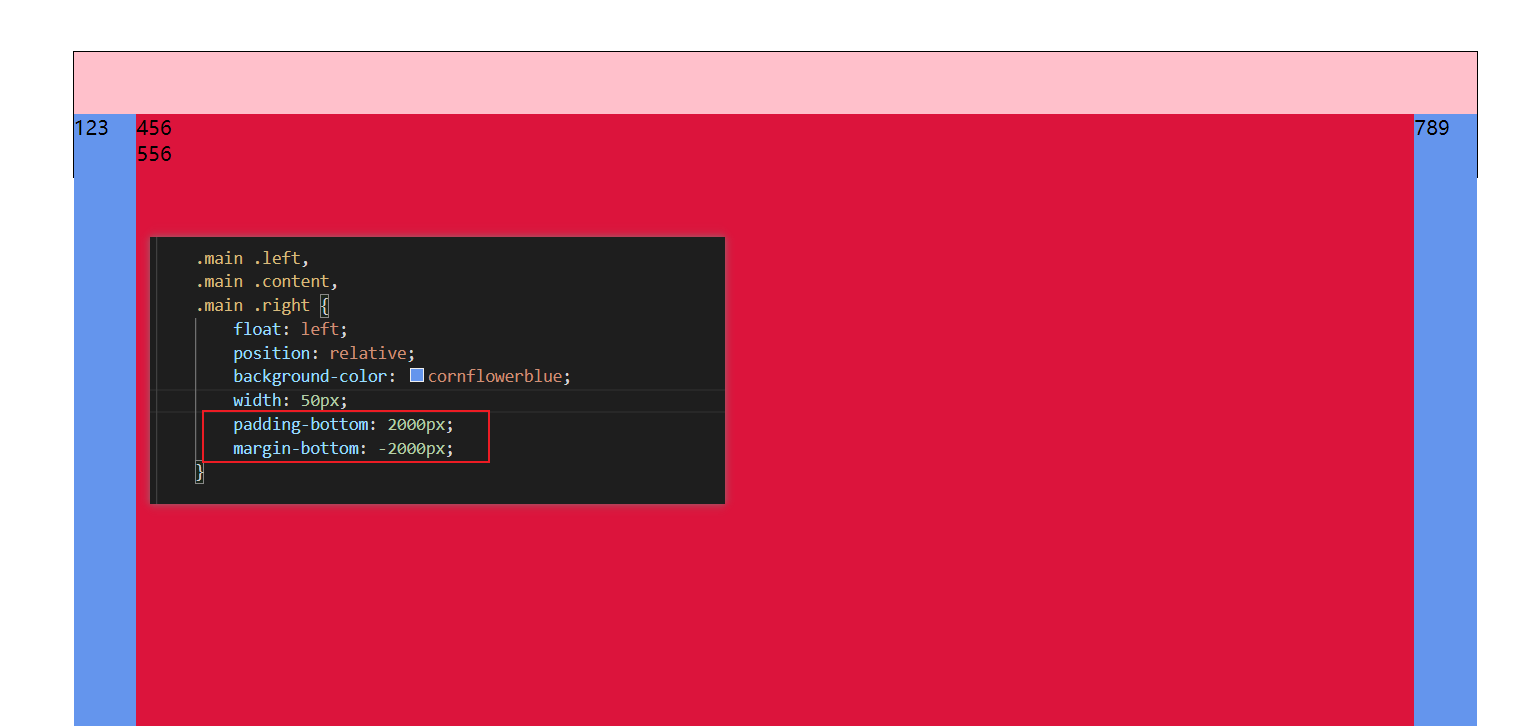
Task: Click ".main .content," selector line
Action: pos(267,281)
